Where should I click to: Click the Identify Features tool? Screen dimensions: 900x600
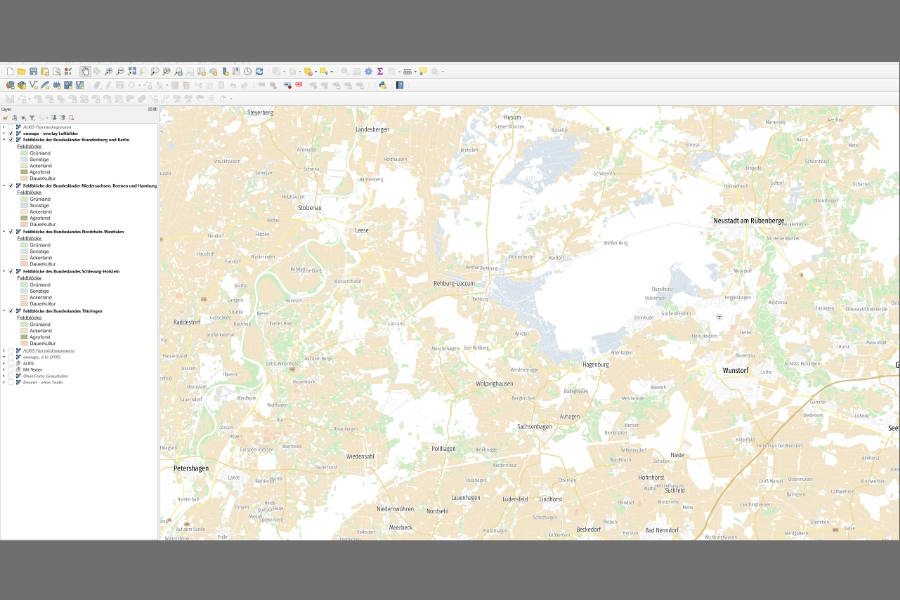coord(343,71)
